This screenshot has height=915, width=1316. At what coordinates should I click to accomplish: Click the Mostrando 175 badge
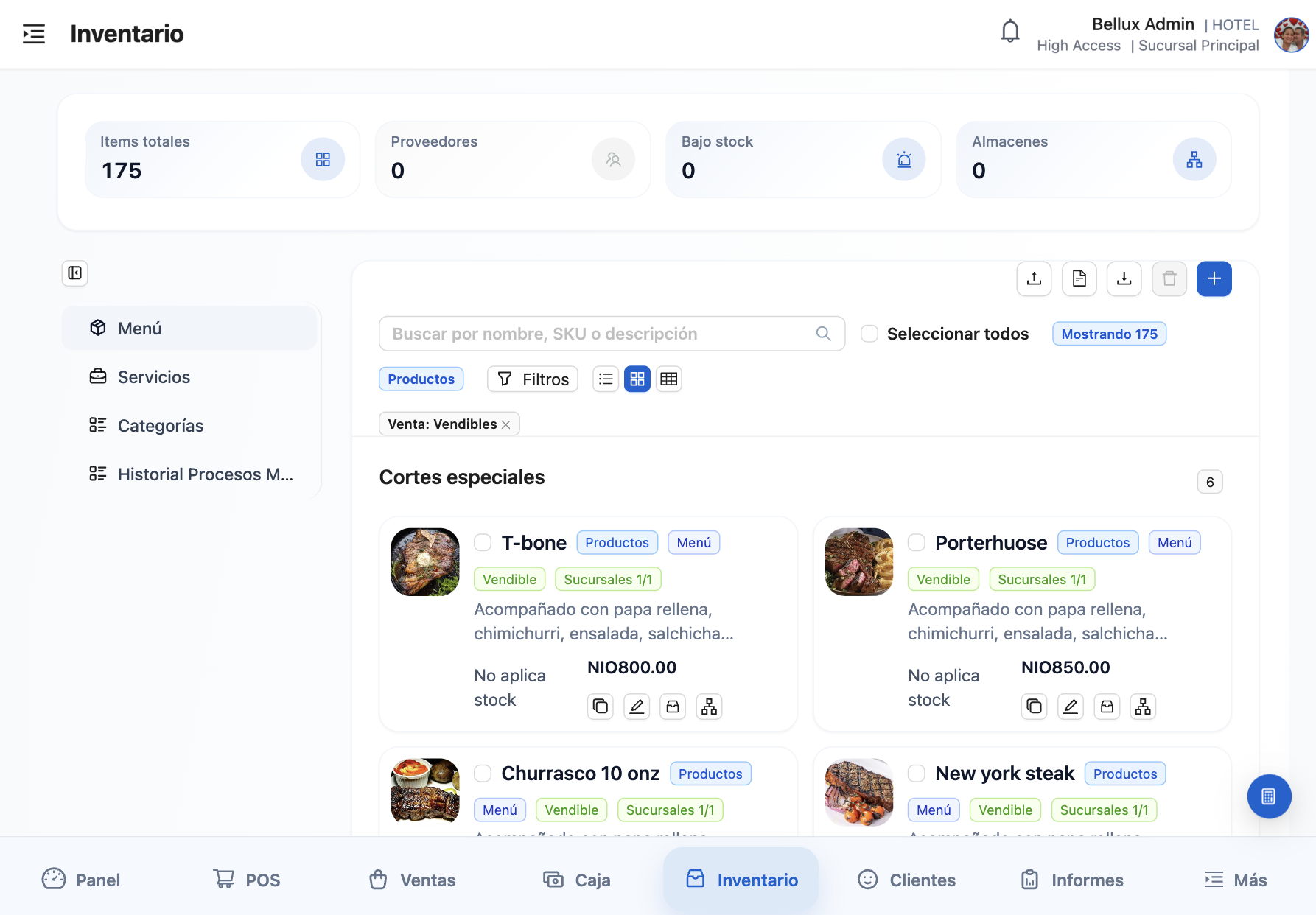1109,334
